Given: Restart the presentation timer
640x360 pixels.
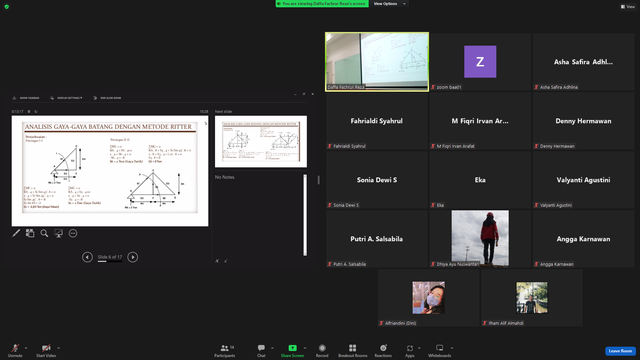Looking at the screenshot, I should click(x=36, y=111).
